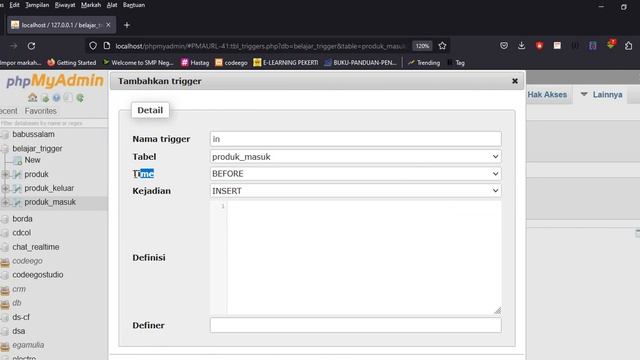Select the chat_realtime database
The width and height of the screenshot is (640, 360).
click(36, 247)
